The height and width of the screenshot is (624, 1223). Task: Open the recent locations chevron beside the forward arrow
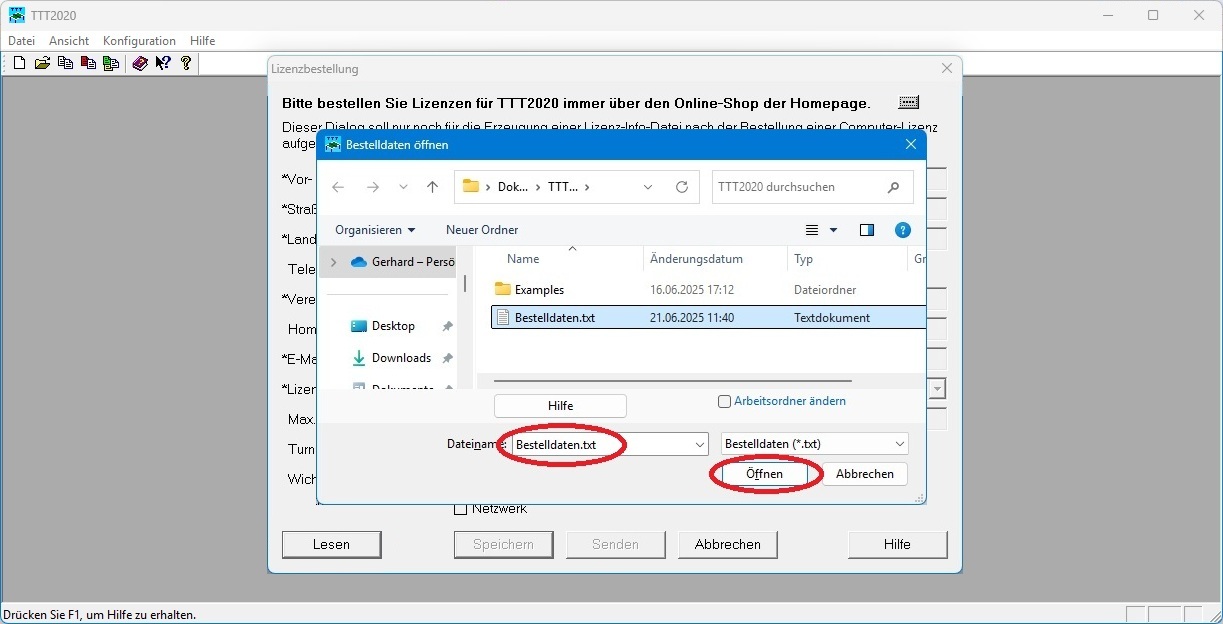point(403,187)
